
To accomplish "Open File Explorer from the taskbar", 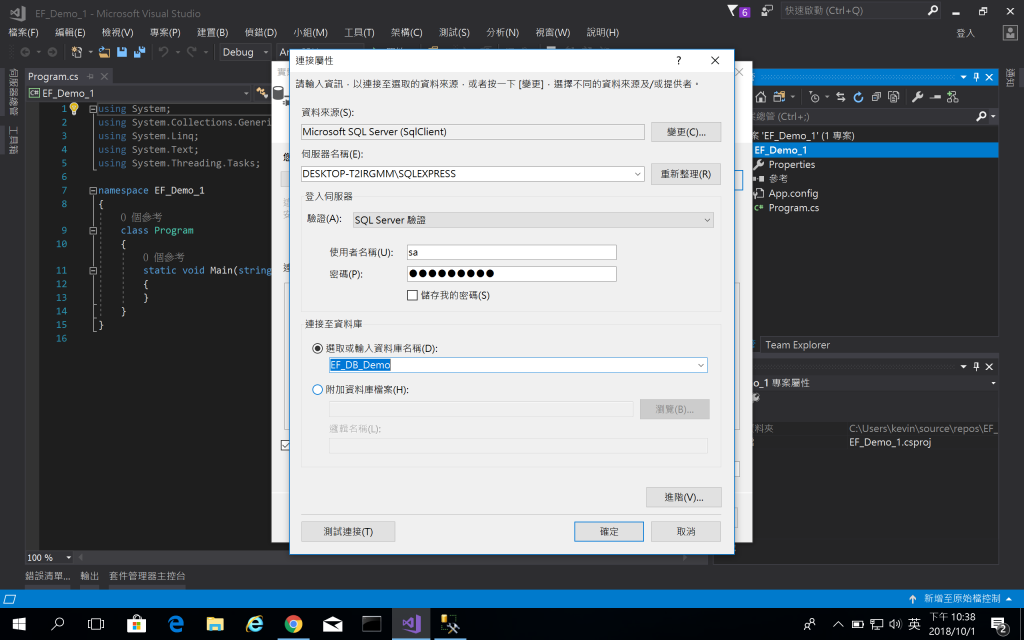I will [x=215, y=624].
